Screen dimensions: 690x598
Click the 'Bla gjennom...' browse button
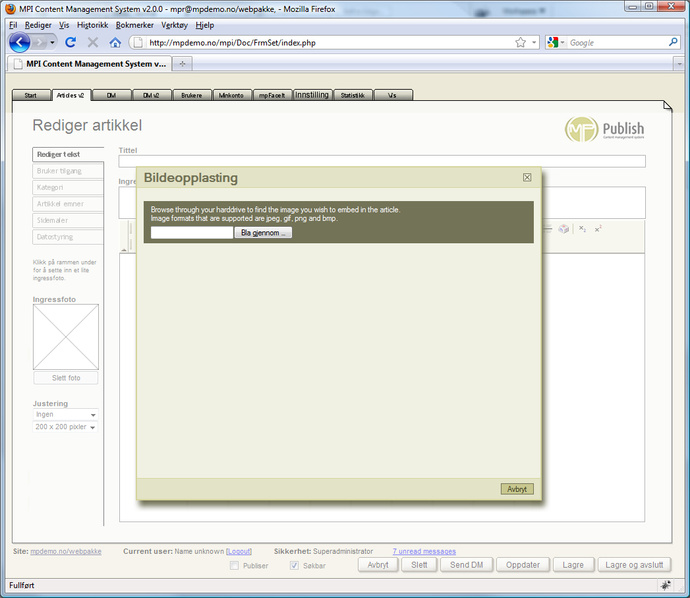point(264,233)
